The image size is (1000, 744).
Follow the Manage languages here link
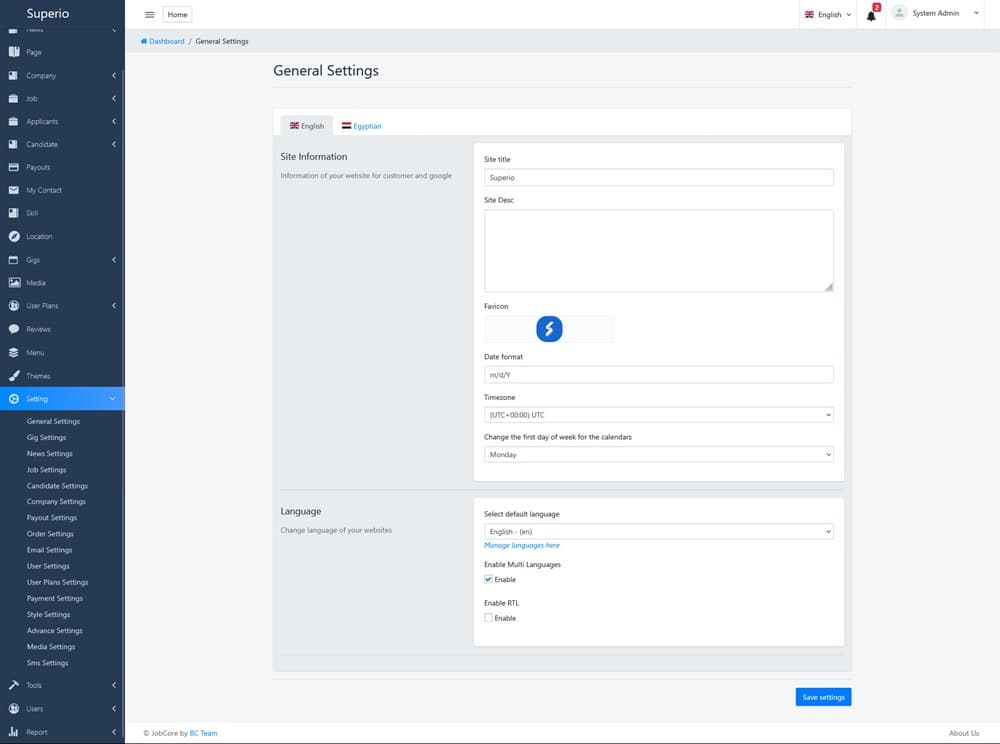tap(522, 546)
